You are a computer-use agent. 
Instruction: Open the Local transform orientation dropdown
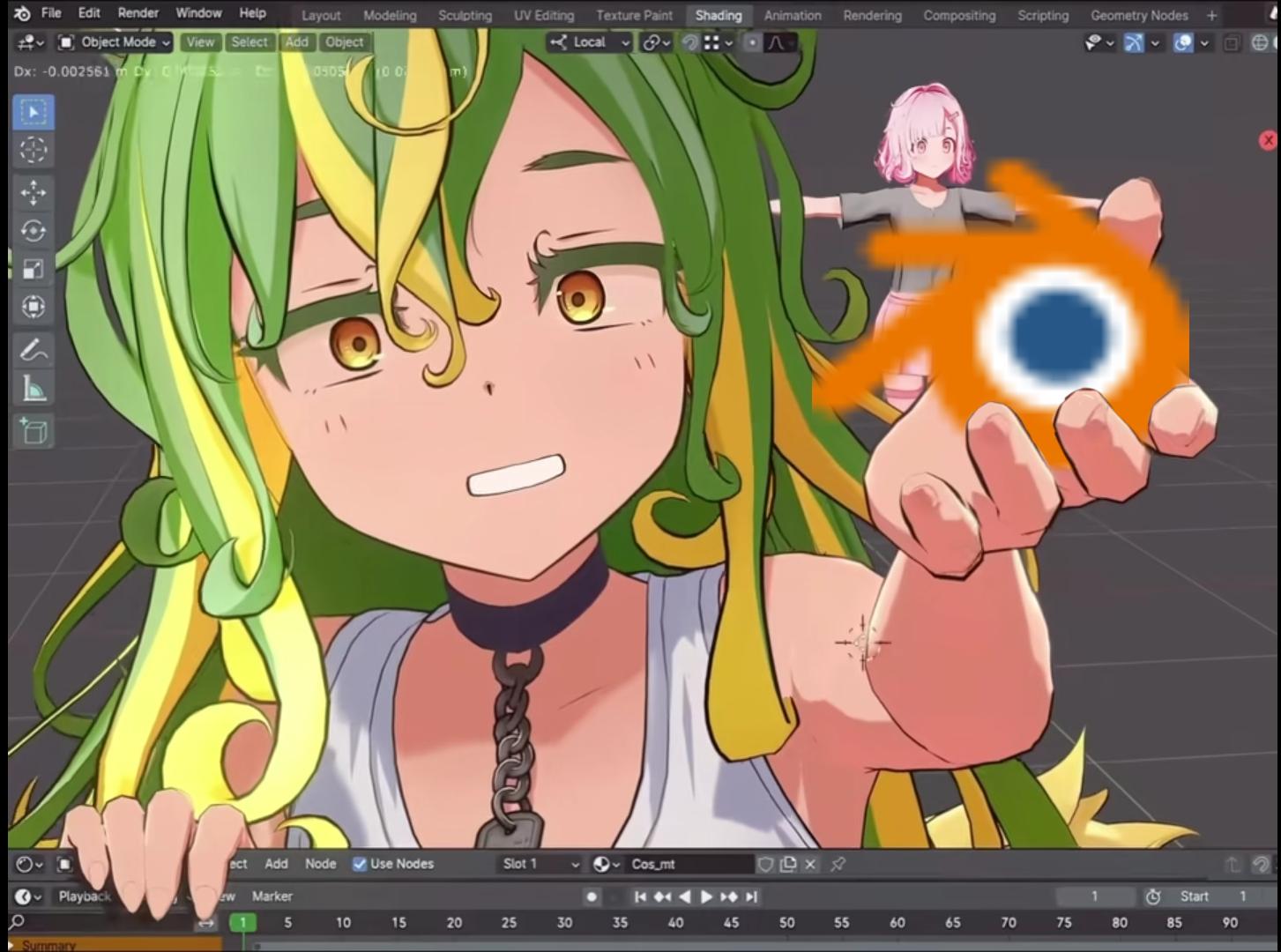589,42
